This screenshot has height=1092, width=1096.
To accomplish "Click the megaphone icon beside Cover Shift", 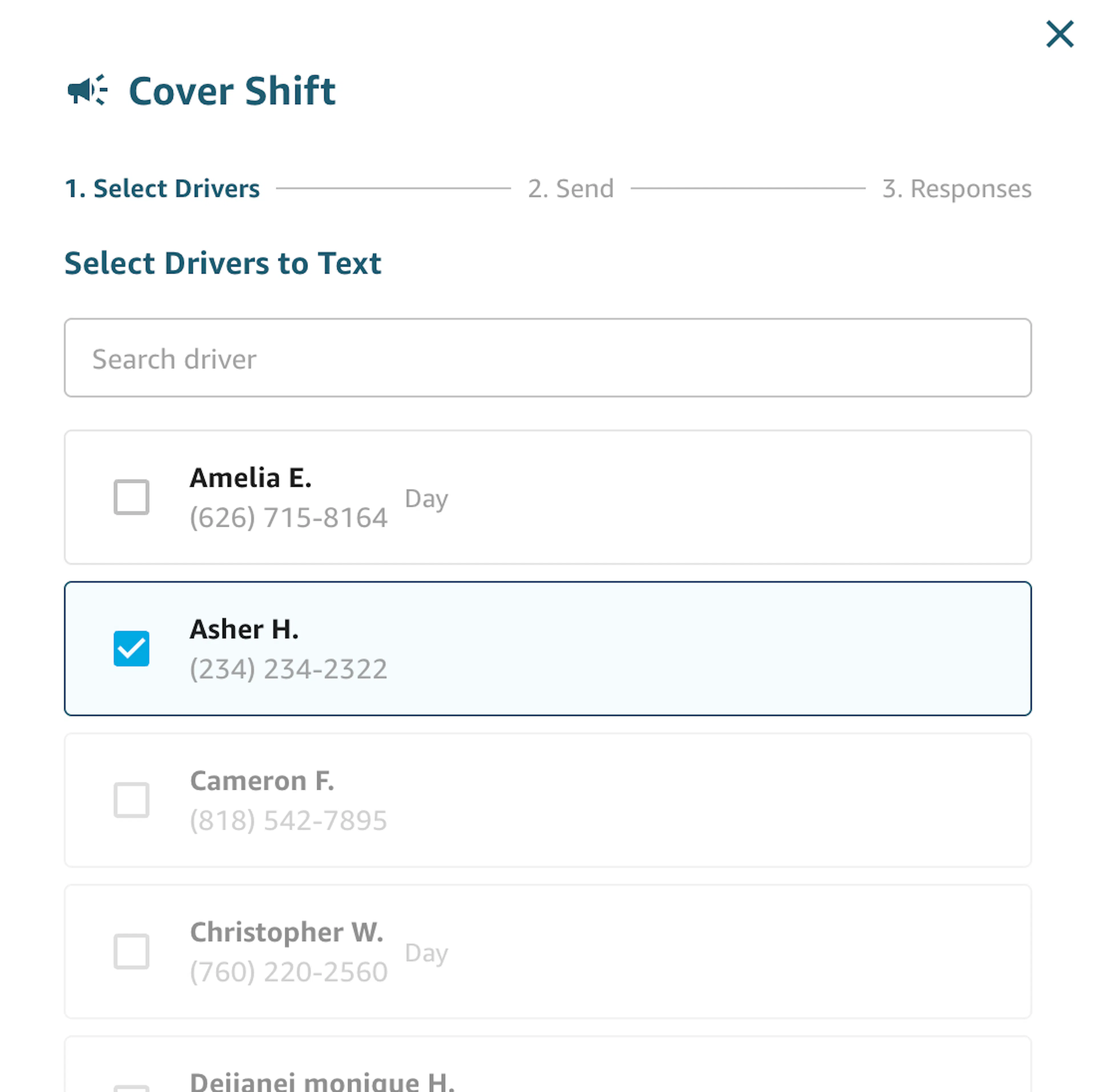I will click(x=87, y=90).
